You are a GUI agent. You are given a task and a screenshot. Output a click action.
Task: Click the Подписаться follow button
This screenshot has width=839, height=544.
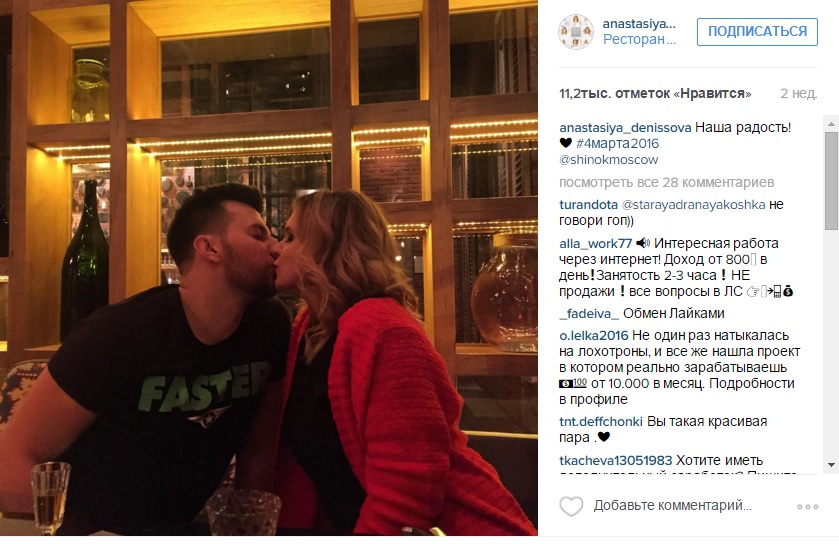[x=757, y=32]
